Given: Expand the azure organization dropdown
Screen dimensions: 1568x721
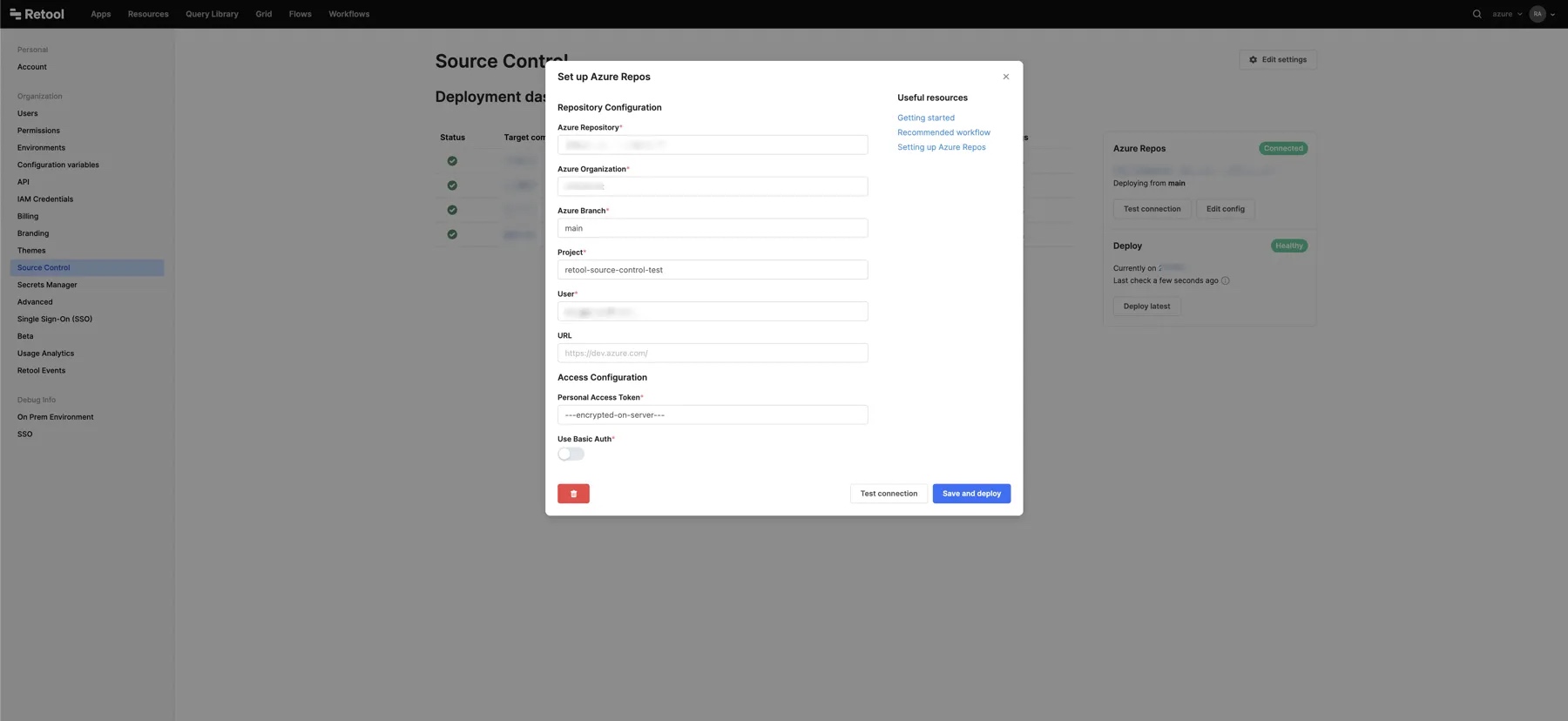Looking at the screenshot, I should 1507,14.
